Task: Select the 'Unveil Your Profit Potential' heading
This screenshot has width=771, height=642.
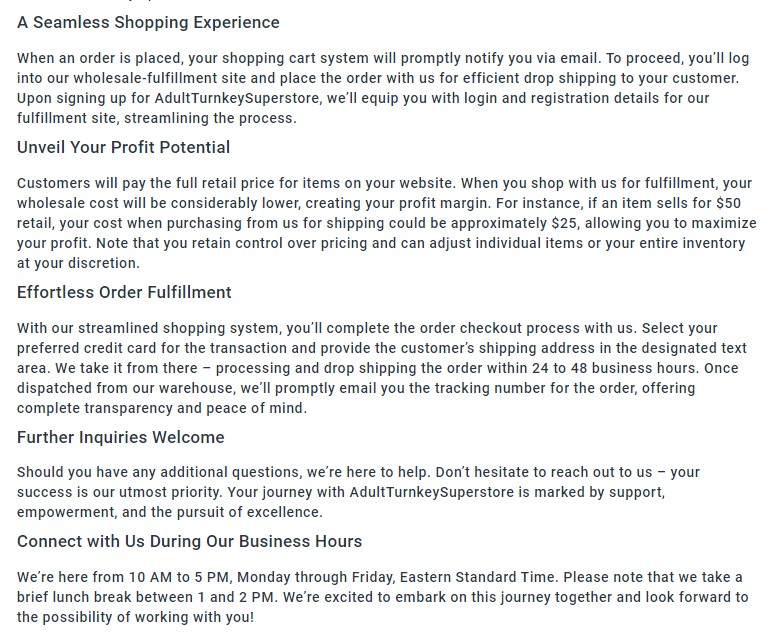Action: coord(123,147)
